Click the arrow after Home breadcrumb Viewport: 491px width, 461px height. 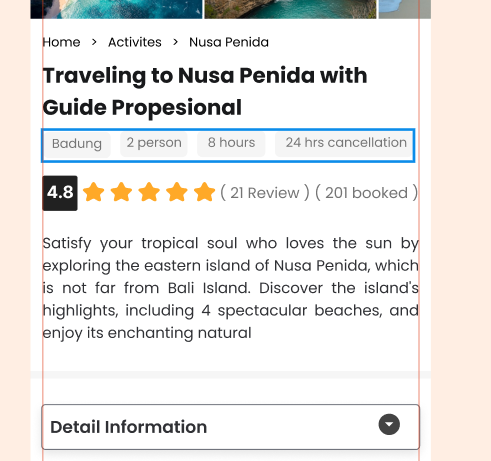(94, 42)
